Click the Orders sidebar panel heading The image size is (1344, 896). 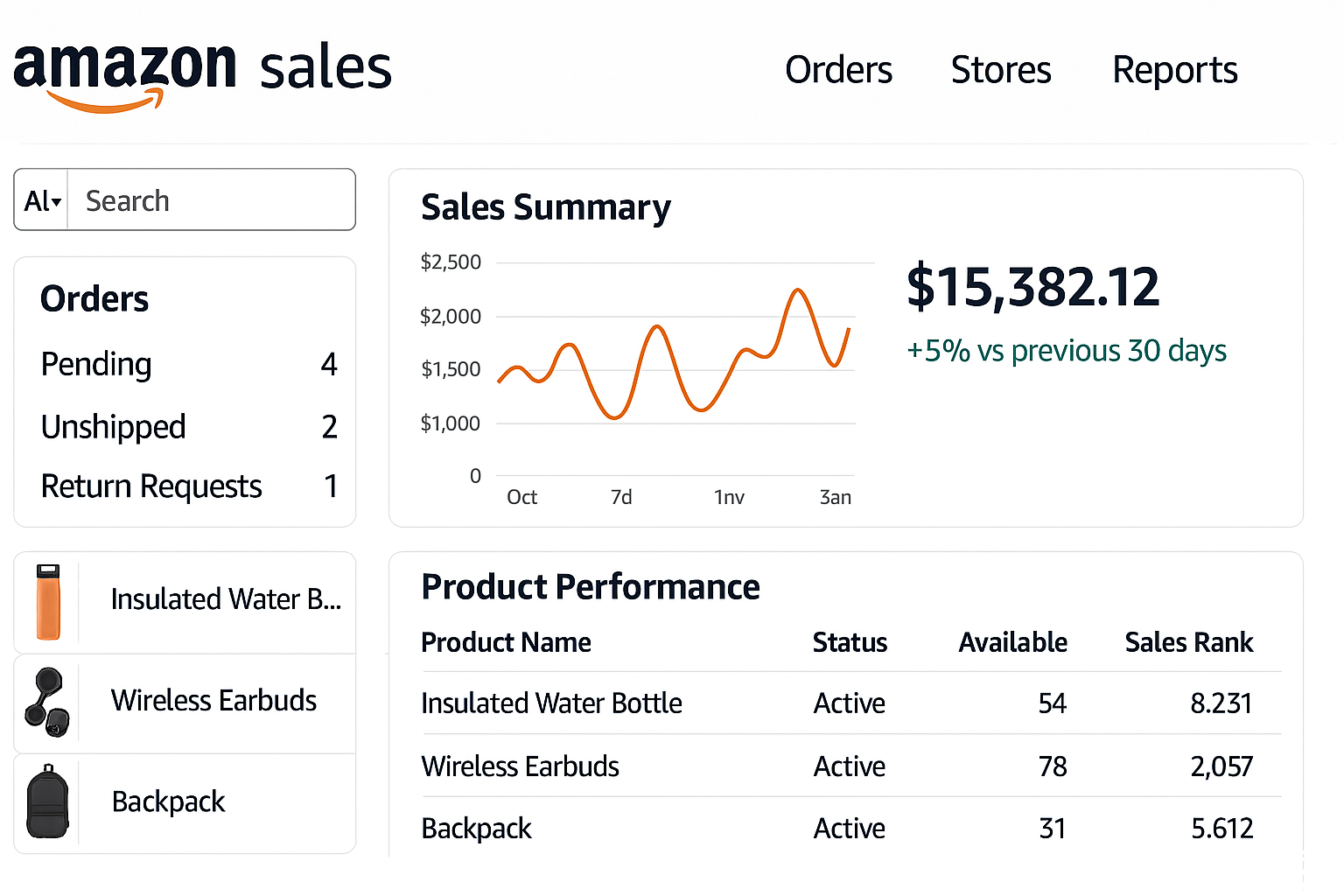pos(94,299)
